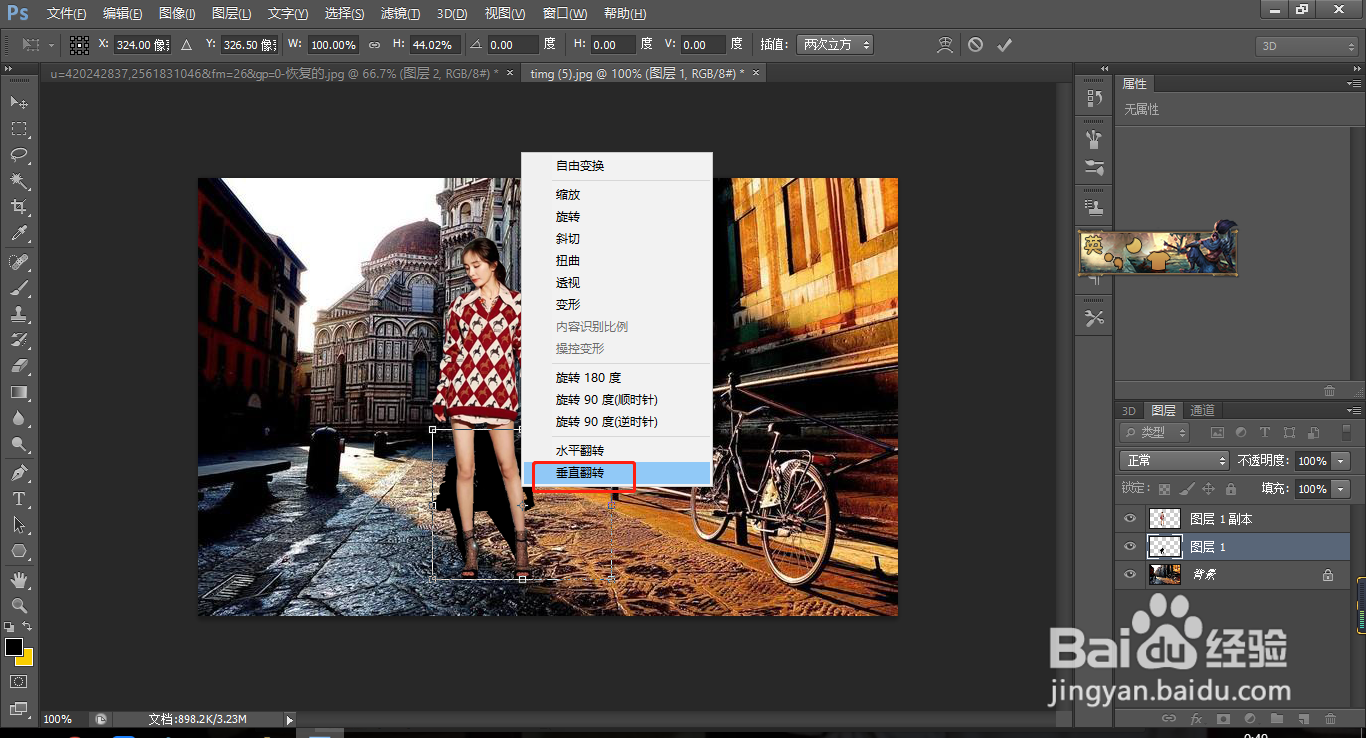The width and height of the screenshot is (1366, 738).
Task: Open the opacity 不透明度 slider arrow
Action: pyautogui.click(x=1342, y=461)
